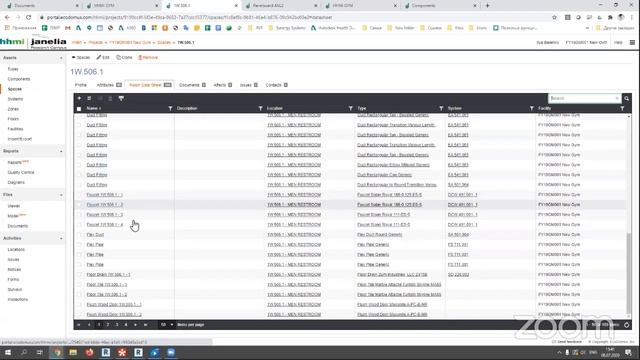This screenshot has width=640, height=360.
Task: Filter the System column
Action: point(531,108)
